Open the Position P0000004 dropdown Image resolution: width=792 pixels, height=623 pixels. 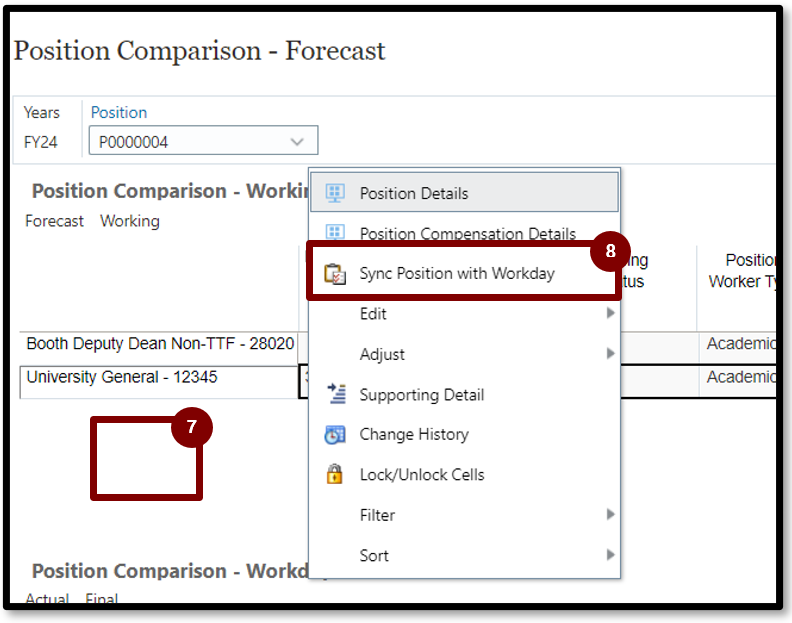coord(296,142)
